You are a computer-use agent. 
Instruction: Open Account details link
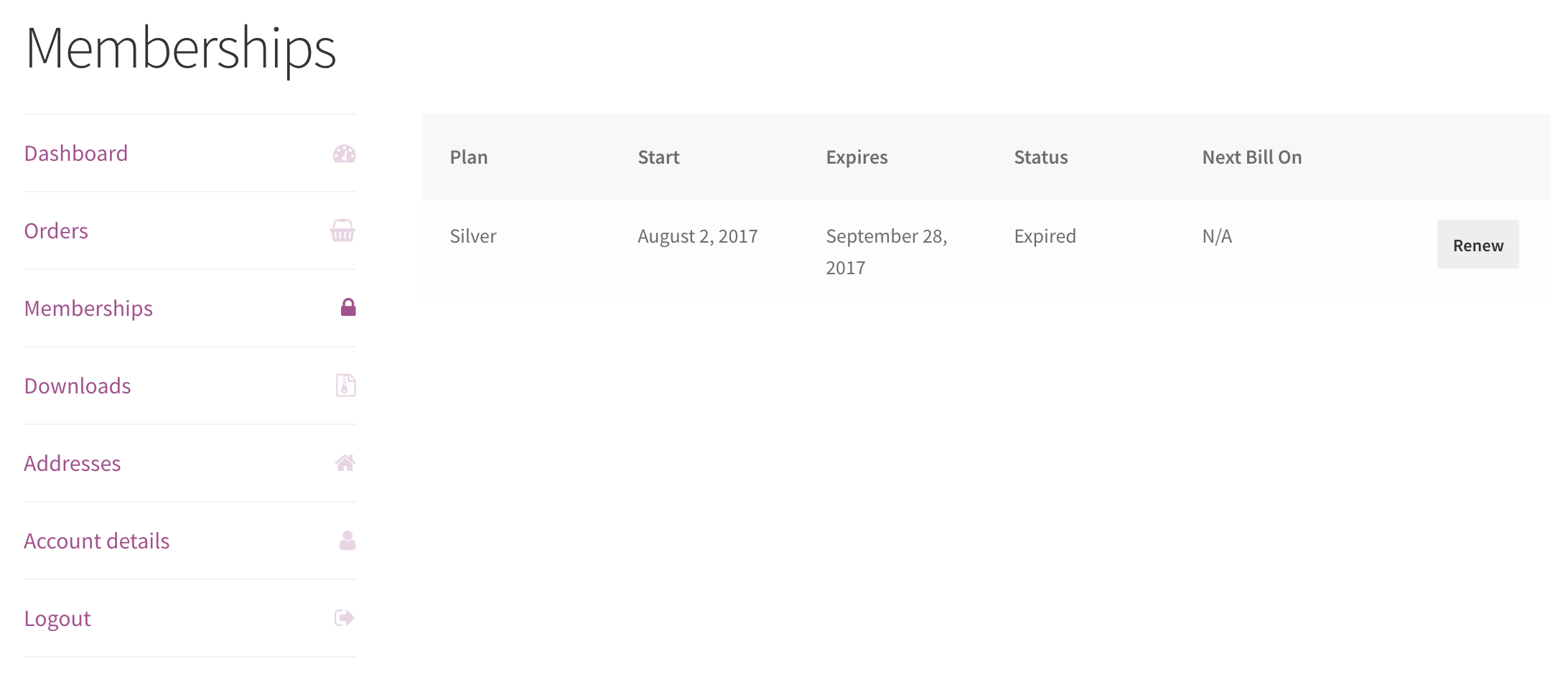click(x=97, y=541)
